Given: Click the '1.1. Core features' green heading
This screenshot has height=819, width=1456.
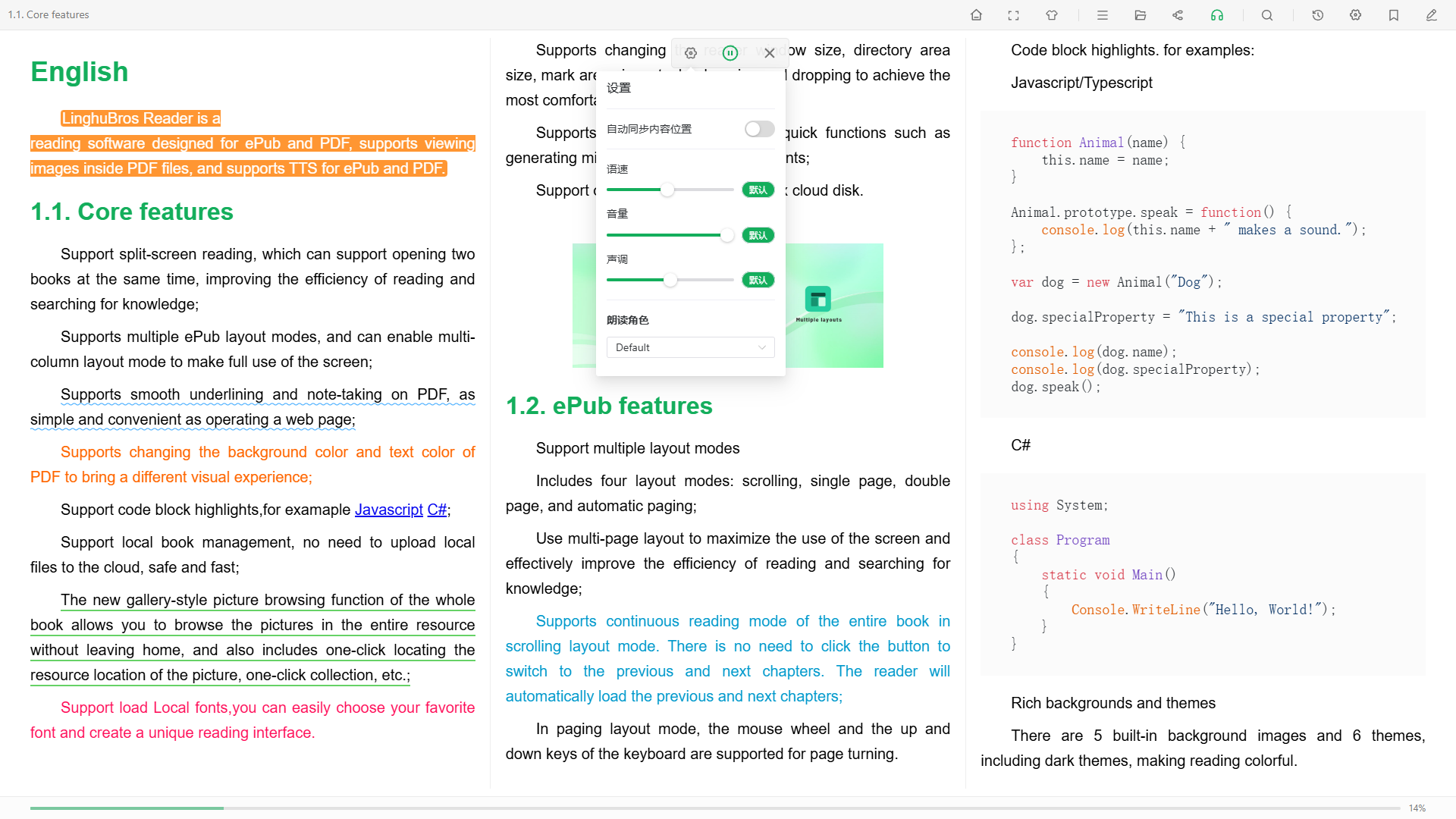Looking at the screenshot, I should pos(132,212).
